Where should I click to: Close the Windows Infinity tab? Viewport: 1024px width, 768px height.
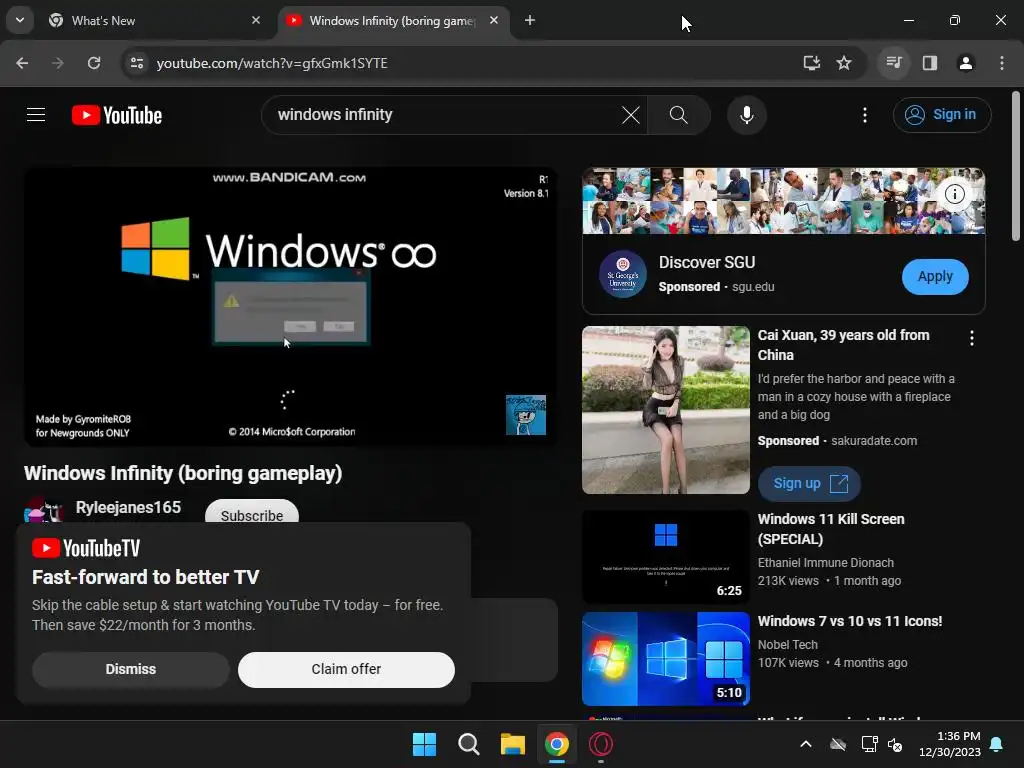tap(494, 20)
